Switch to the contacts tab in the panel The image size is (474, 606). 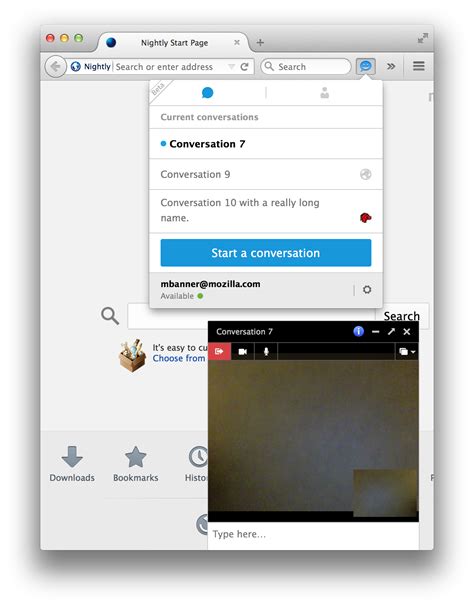(x=324, y=93)
